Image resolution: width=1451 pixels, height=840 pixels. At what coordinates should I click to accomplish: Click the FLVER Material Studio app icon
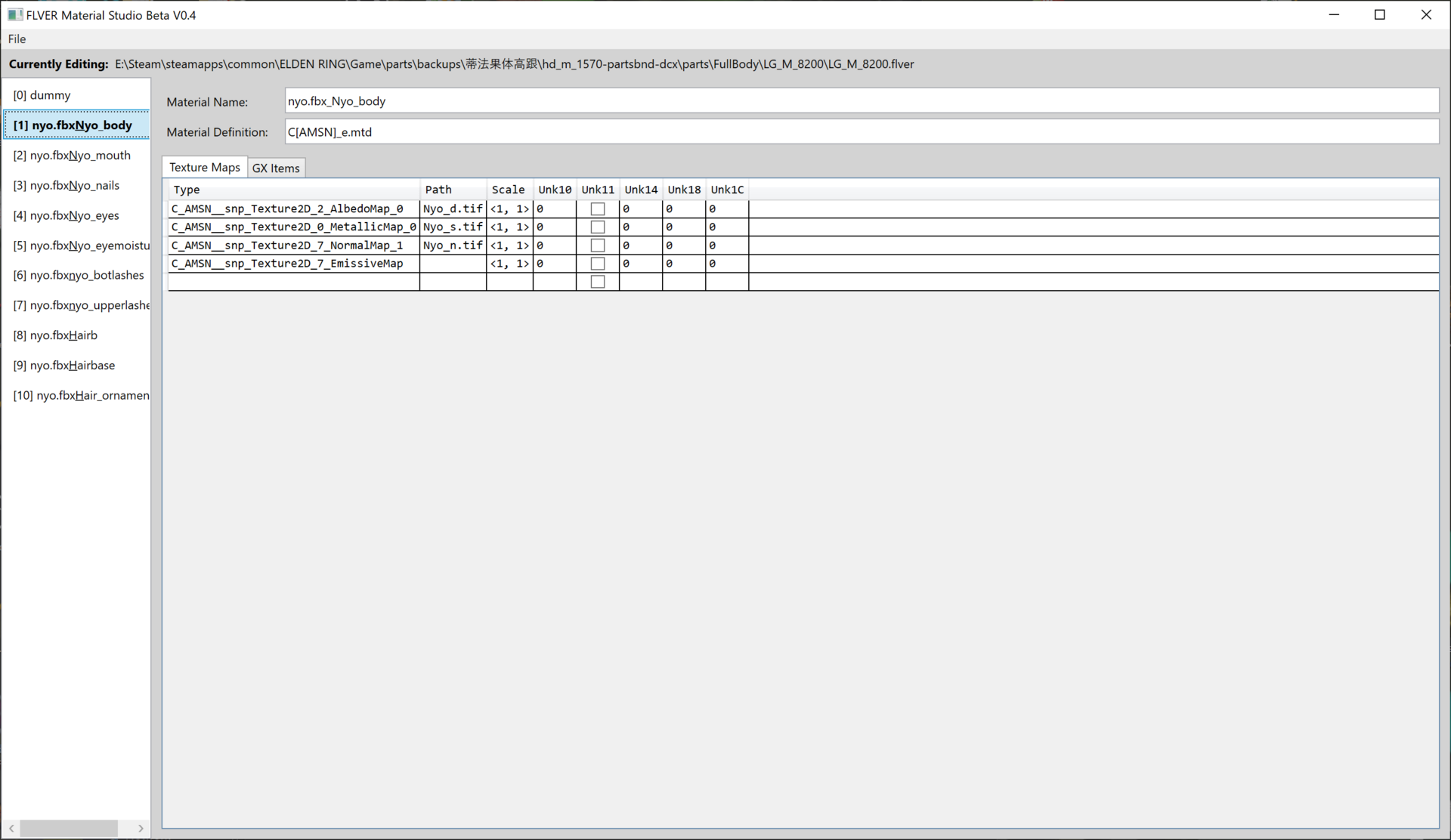click(15, 14)
